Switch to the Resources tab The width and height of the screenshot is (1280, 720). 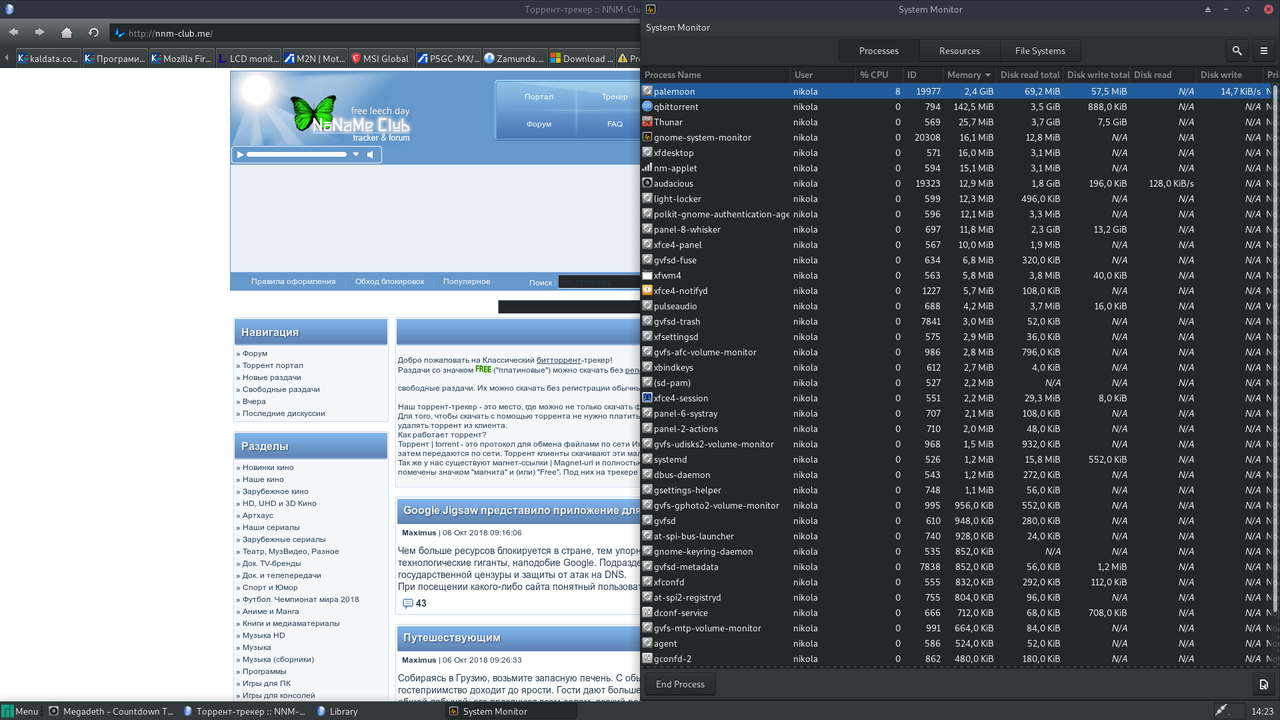[x=959, y=51]
